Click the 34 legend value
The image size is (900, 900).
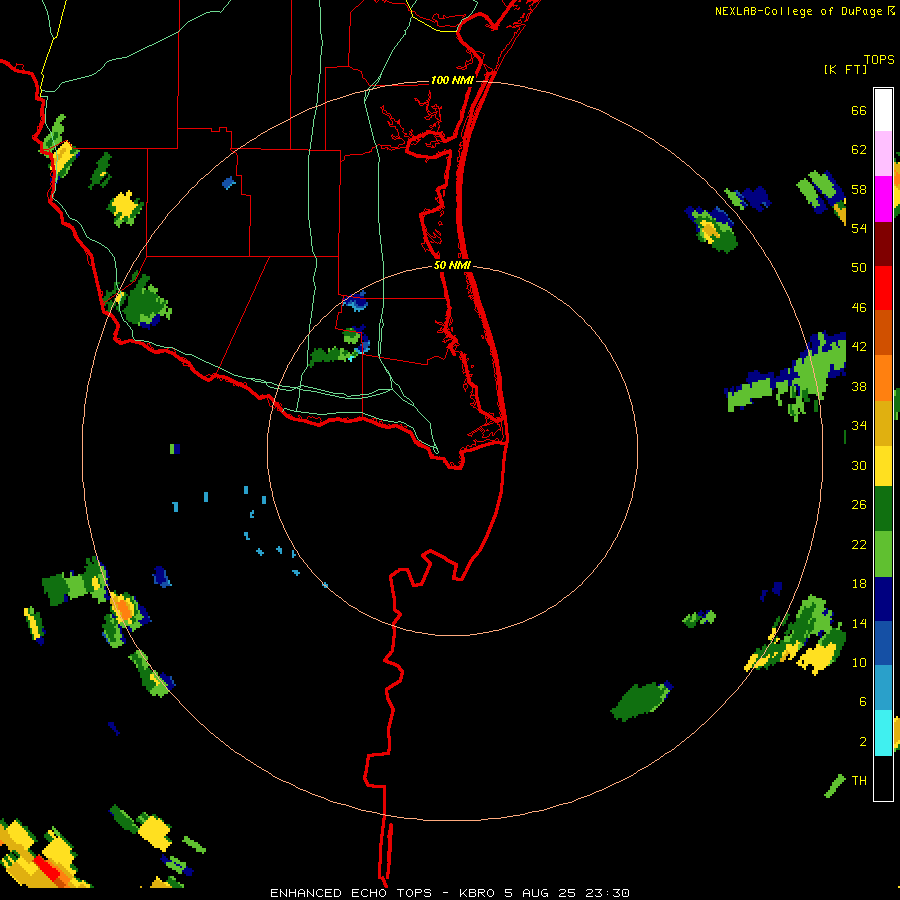click(859, 426)
